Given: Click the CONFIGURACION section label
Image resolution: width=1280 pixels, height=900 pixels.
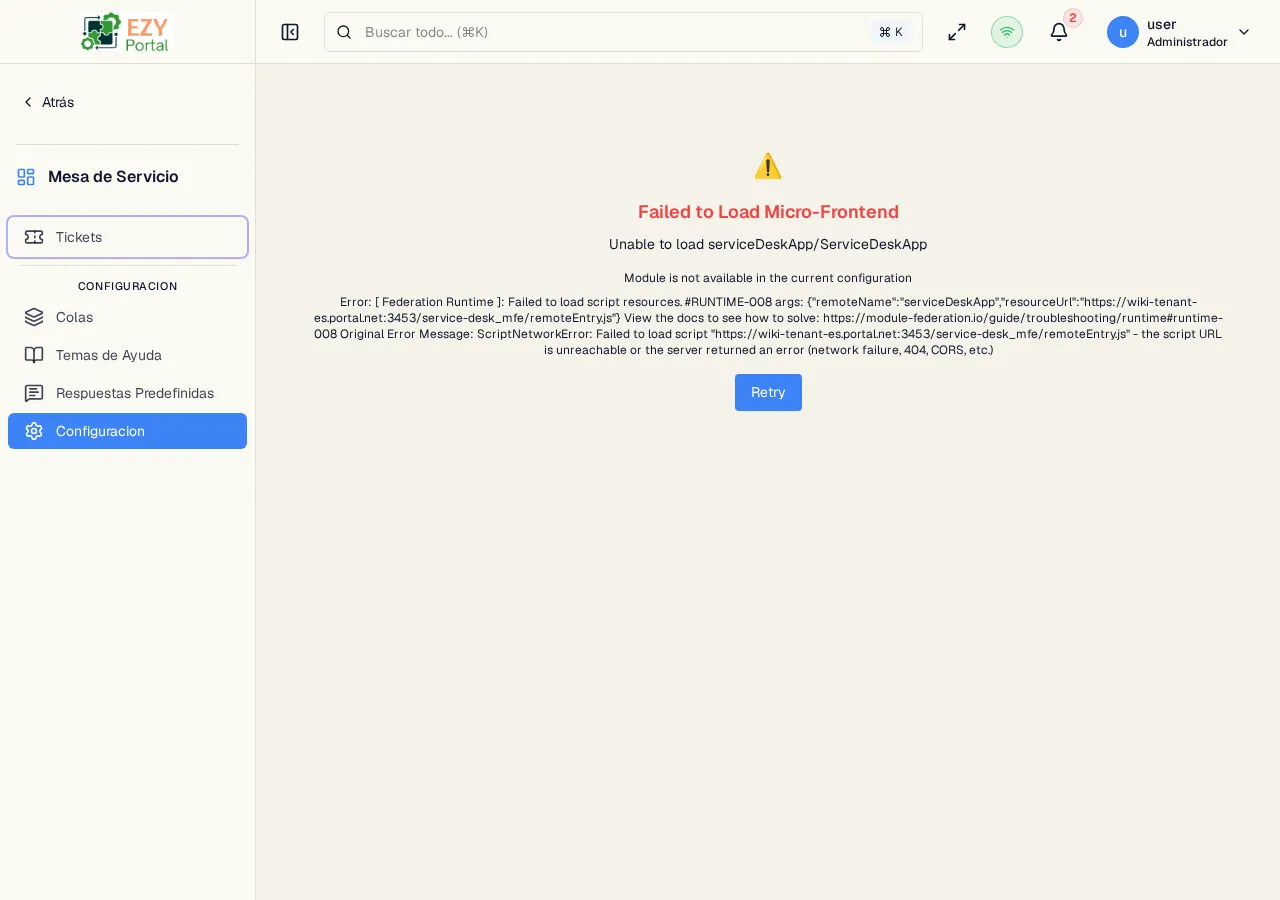Looking at the screenshot, I should 128,286.
